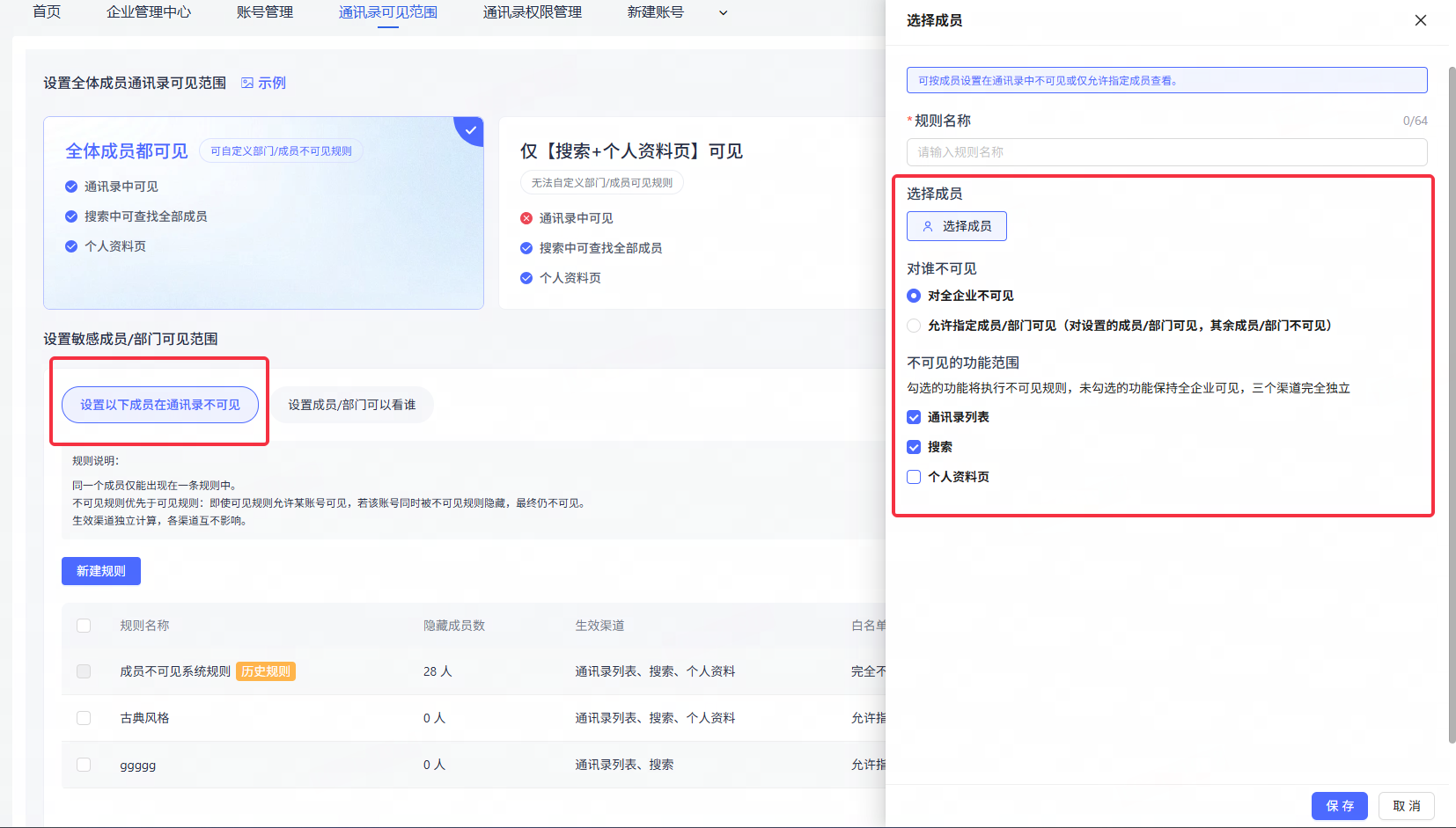The image size is (1456, 828).
Task: Click the 新建规则 button
Action: pos(101,571)
